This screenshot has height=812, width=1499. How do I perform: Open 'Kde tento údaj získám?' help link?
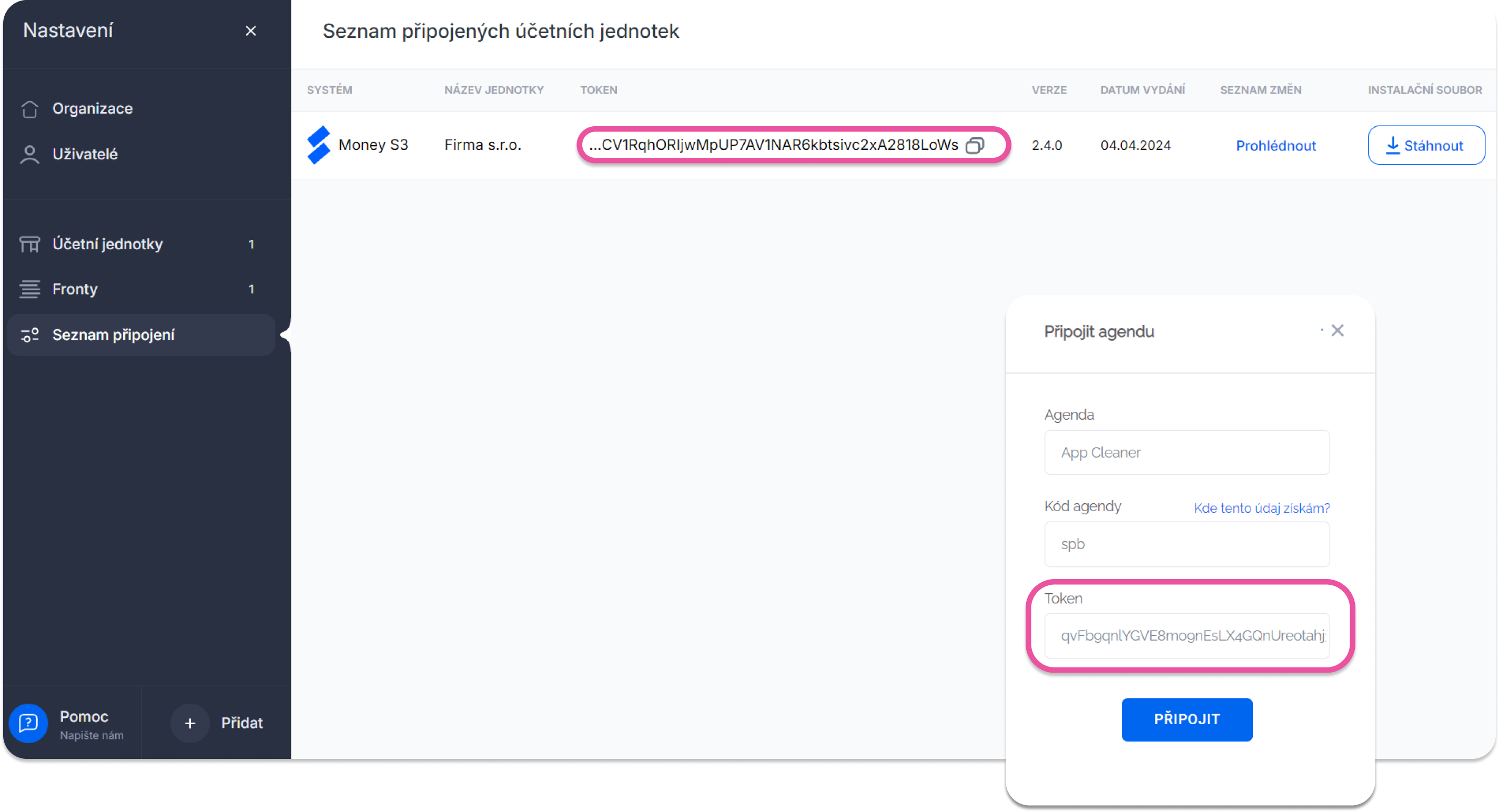point(1262,508)
